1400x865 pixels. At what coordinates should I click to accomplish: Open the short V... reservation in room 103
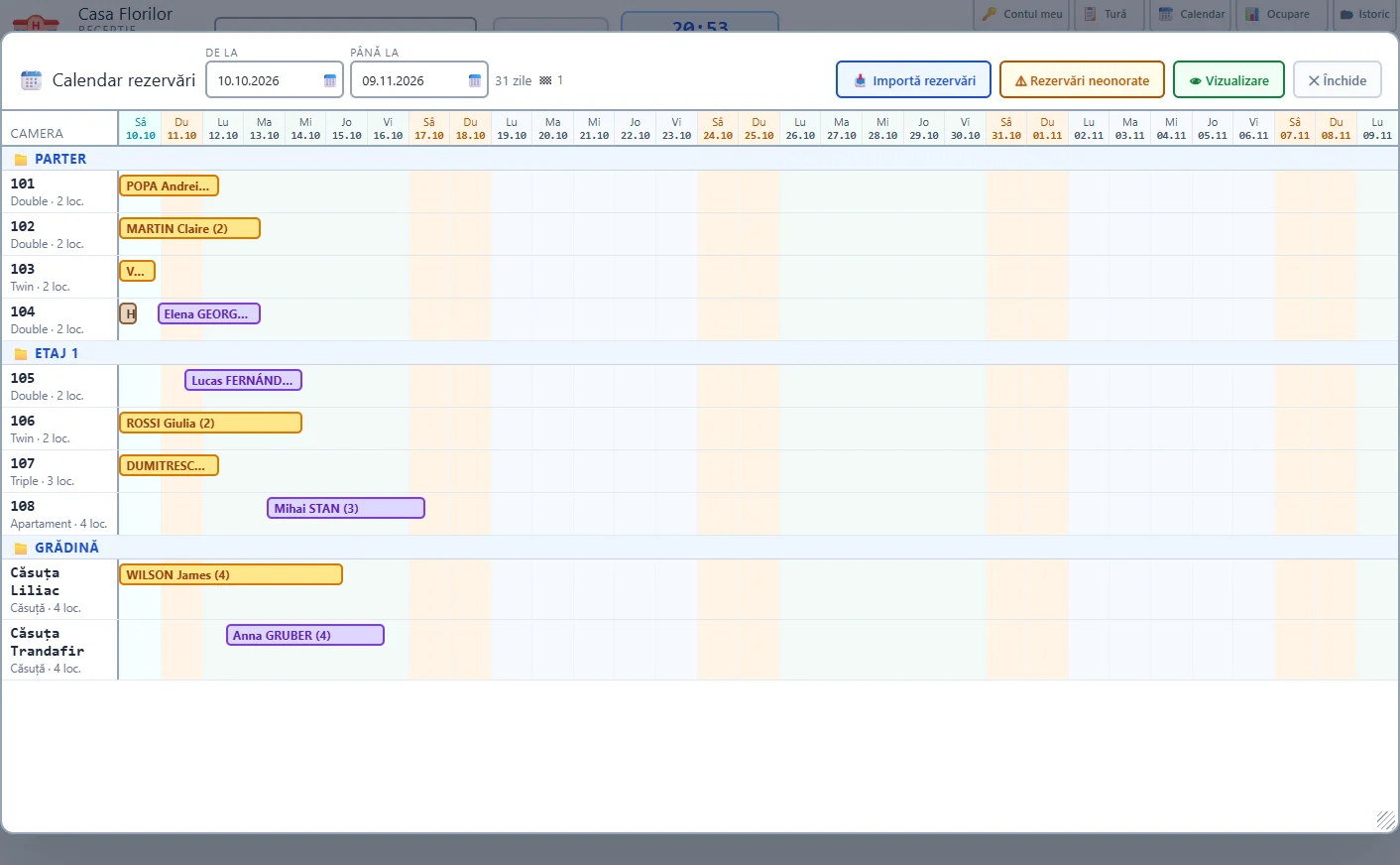coord(137,271)
